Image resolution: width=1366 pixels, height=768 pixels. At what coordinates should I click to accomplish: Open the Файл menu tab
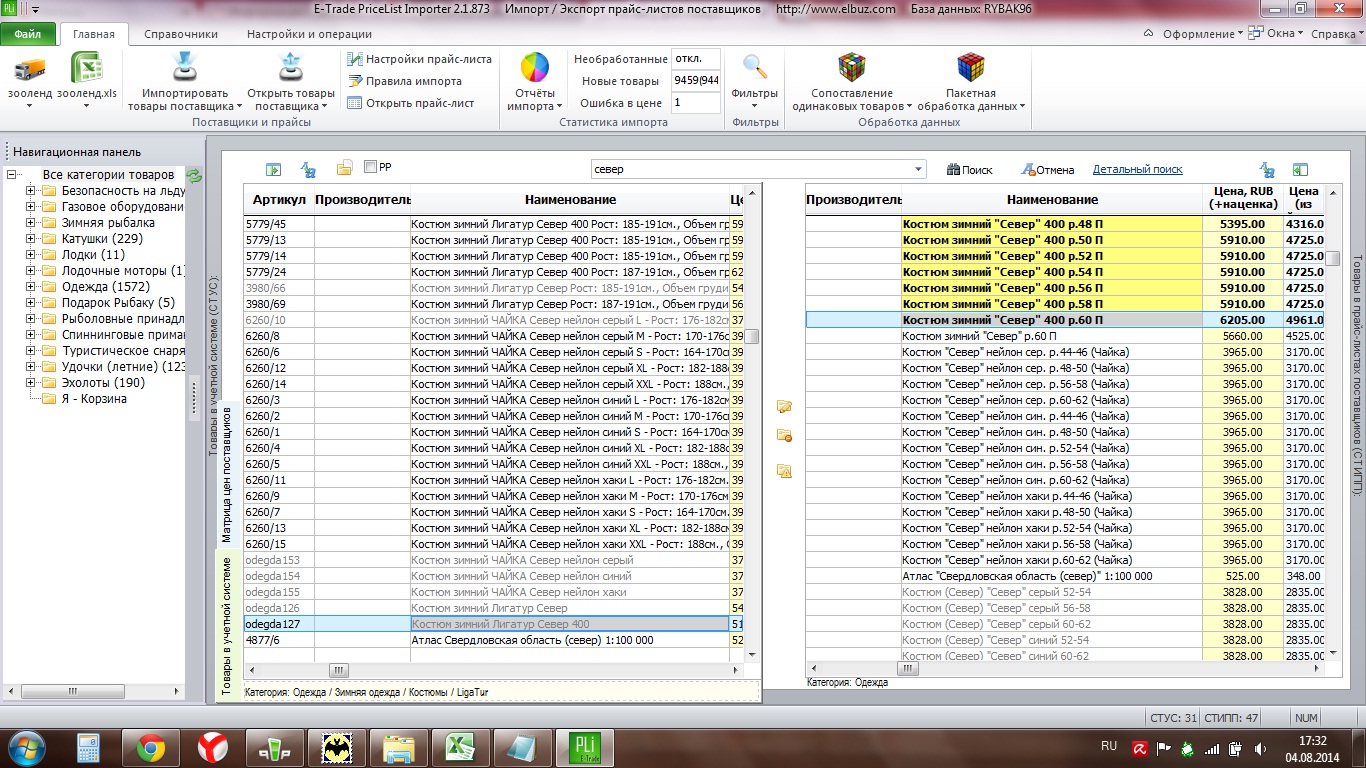click(28, 34)
